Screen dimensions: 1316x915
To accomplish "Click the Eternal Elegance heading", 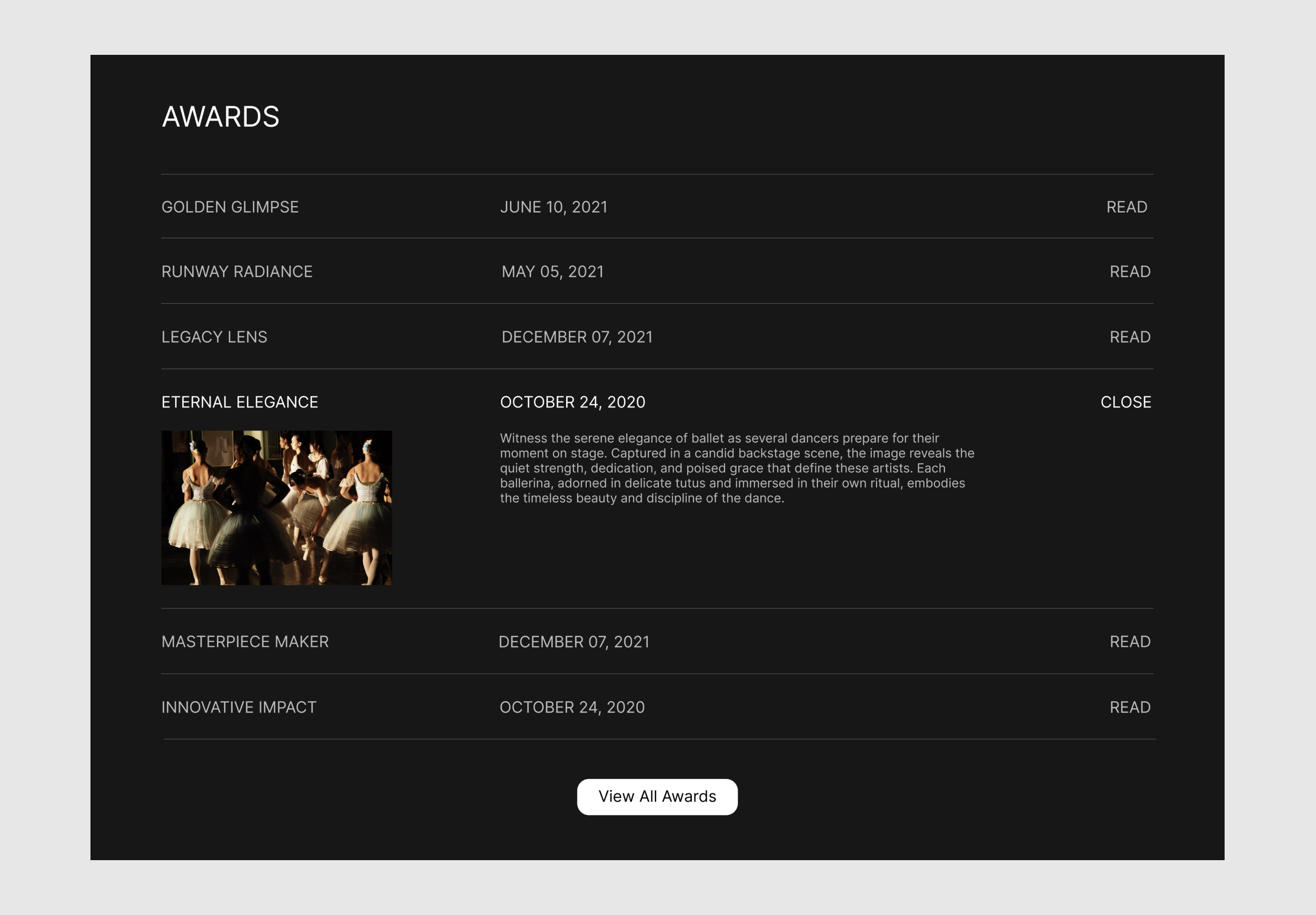I will pos(239,403).
